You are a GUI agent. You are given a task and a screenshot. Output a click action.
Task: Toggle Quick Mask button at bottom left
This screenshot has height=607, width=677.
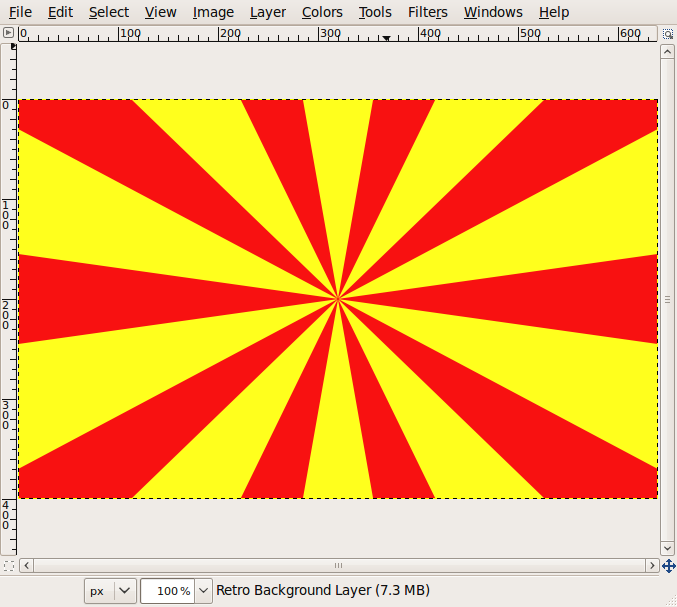pos(9,566)
